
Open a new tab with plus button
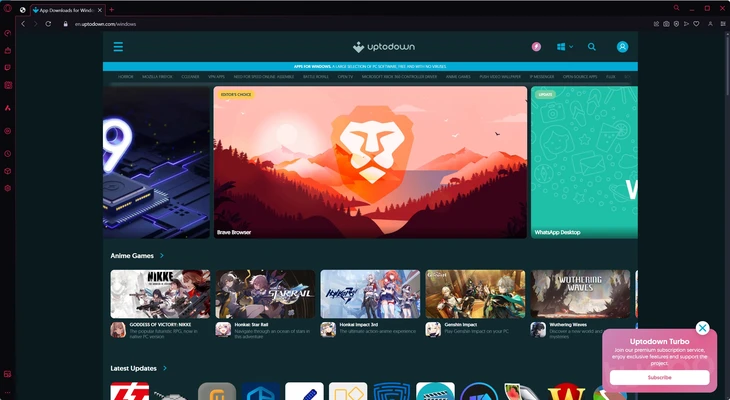tap(111, 10)
